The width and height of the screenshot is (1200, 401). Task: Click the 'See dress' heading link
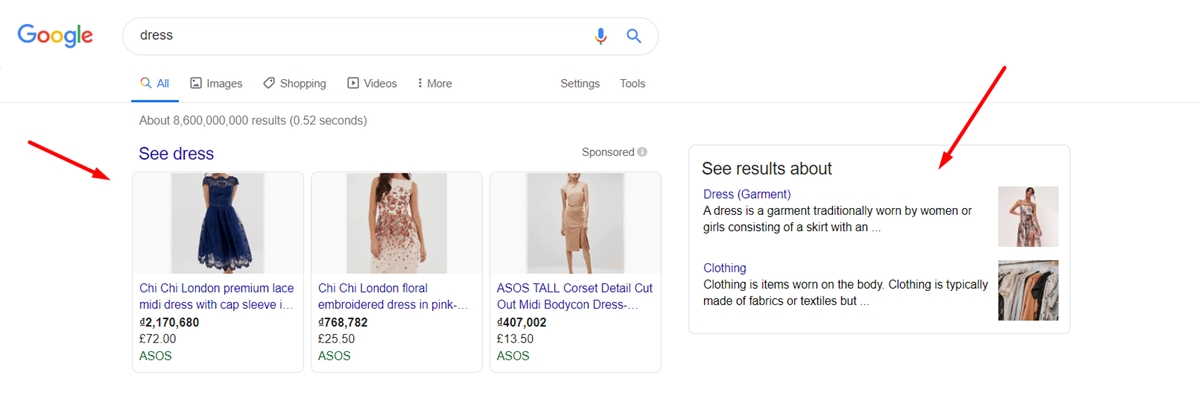point(176,154)
